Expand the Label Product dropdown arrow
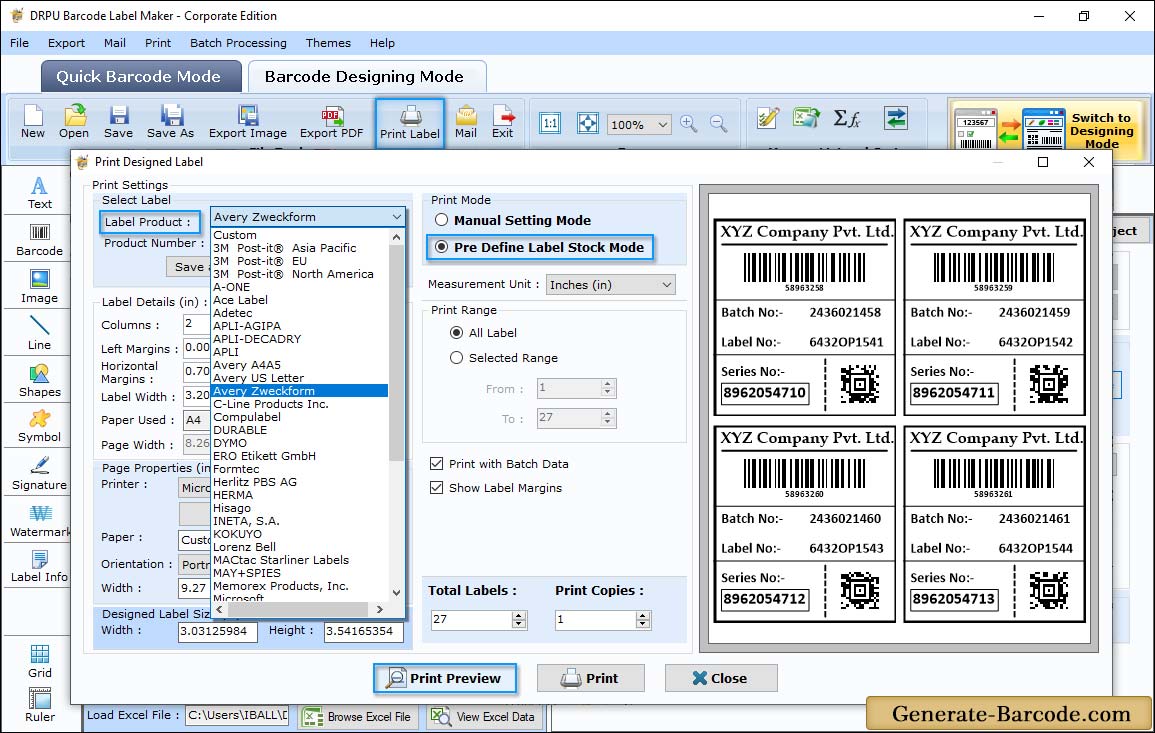 tap(397, 217)
